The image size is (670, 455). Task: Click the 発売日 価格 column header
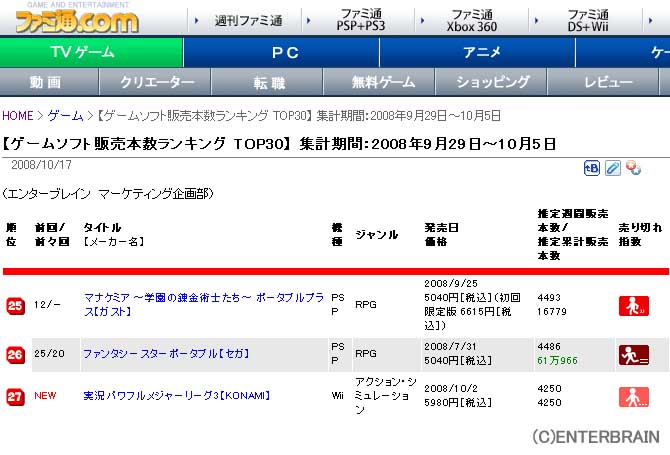click(441, 235)
